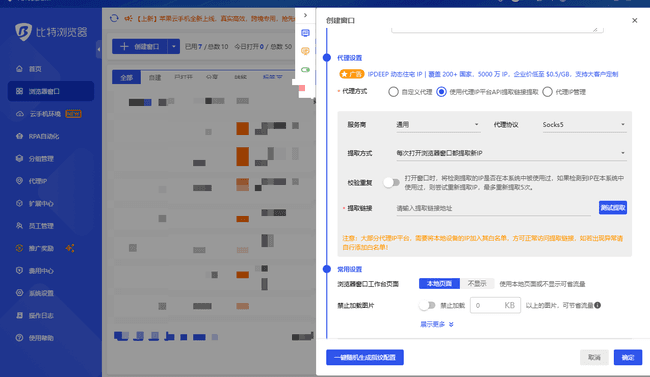Click the 员工管理 people icon
This screenshot has height=377, width=650.
click(x=19, y=226)
